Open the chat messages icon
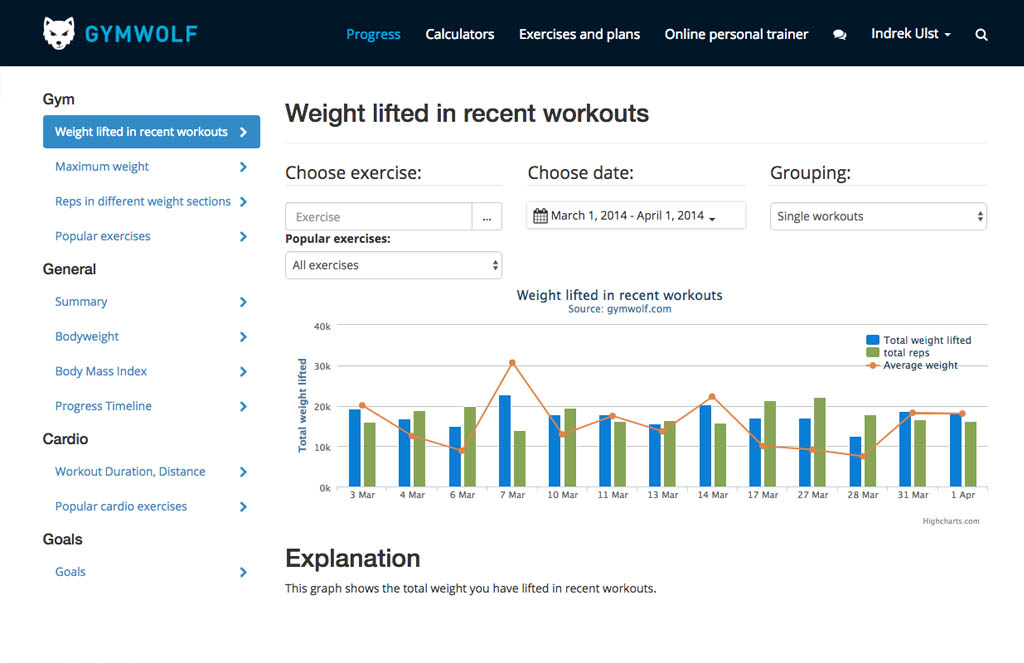This screenshot has height=663, width=1024. pyautogui.click(x=839, y=34)
